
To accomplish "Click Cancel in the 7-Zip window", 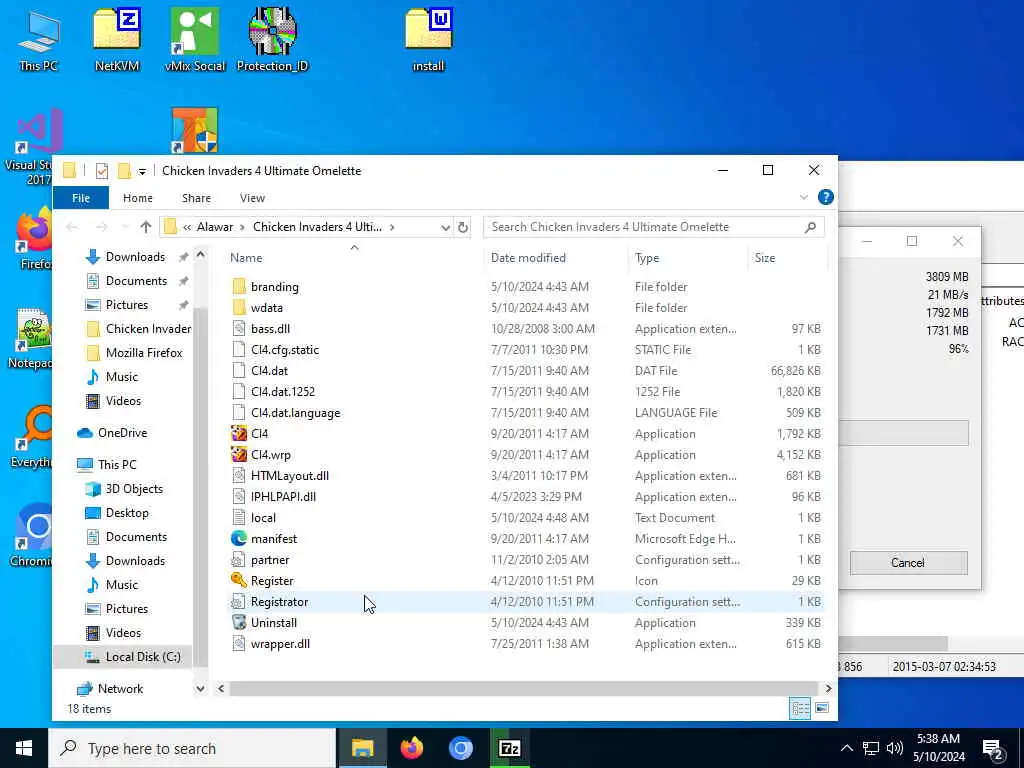I will pyautogui.click(x=908, y=563).
